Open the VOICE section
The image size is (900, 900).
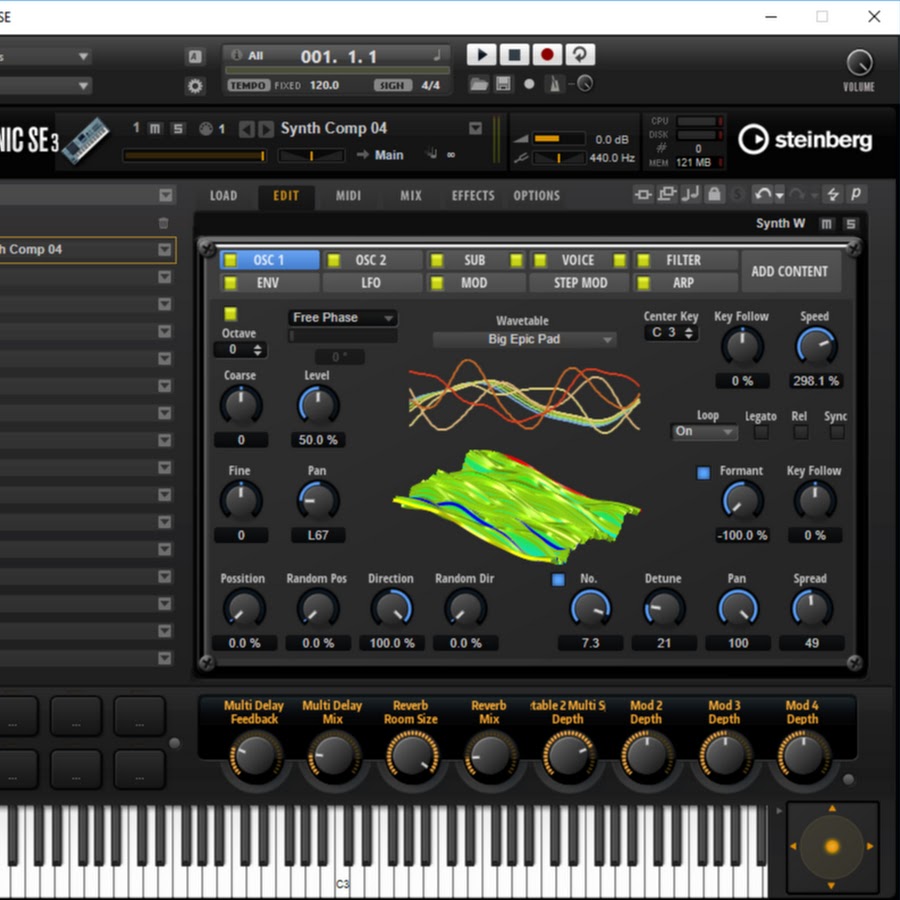click(x=578, y=260)
